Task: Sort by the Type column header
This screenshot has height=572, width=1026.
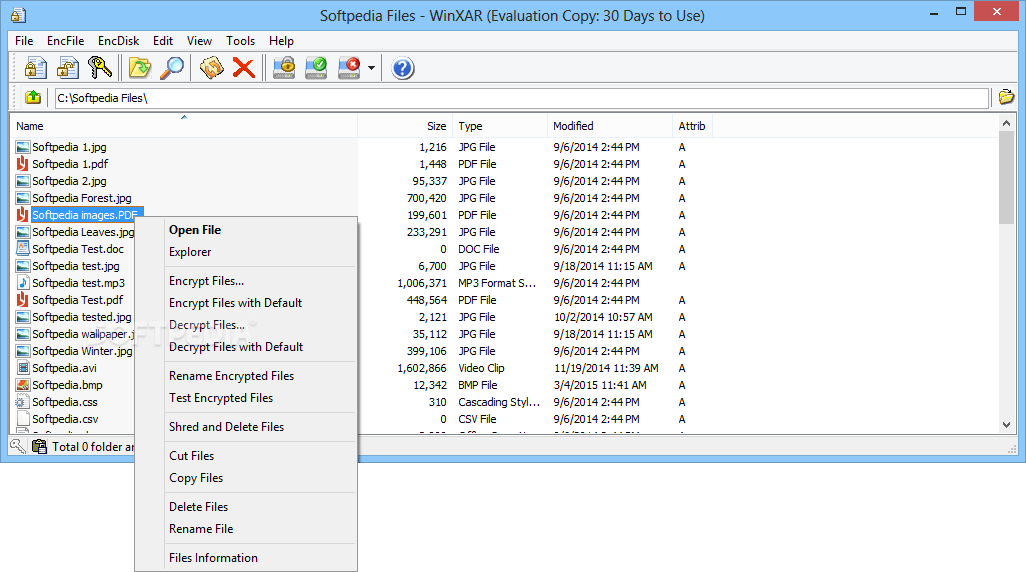Action: click(x=500, y=126)
